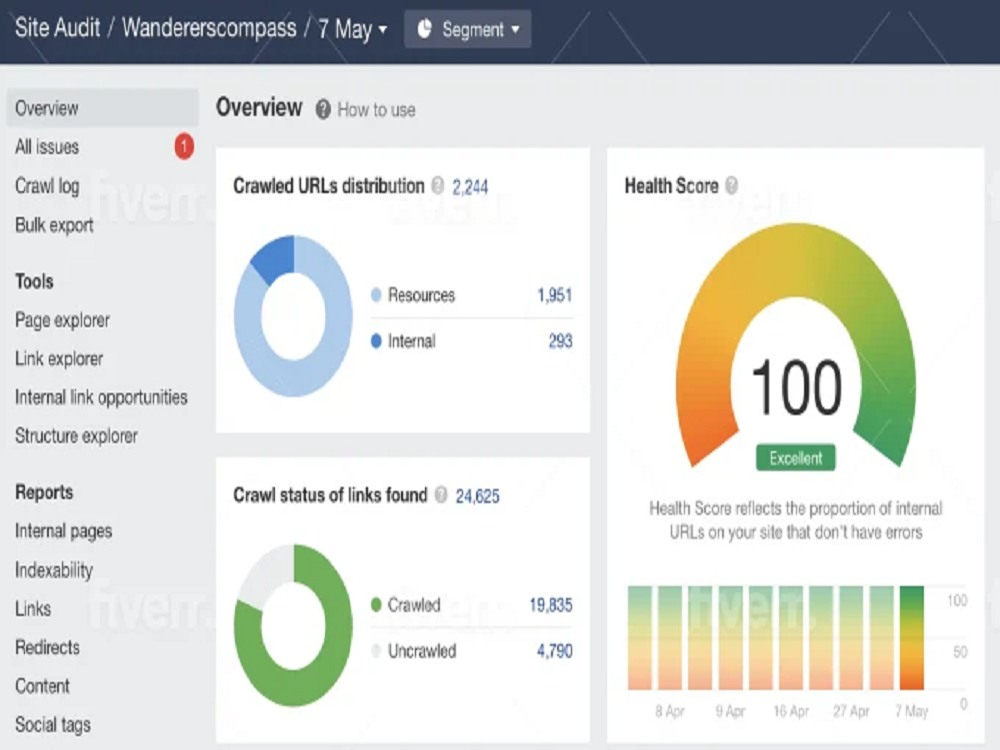Click the Wandererscompass breadcrumb
The height and width of the screenshot is (750, 1000).
pyautogui.click(x=209, y=28)
